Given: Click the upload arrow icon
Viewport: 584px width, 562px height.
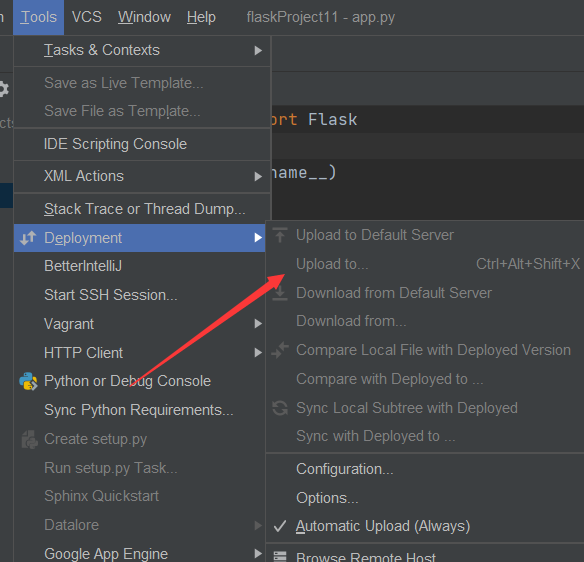Looking at the screenshot, I should click(280, 235).
